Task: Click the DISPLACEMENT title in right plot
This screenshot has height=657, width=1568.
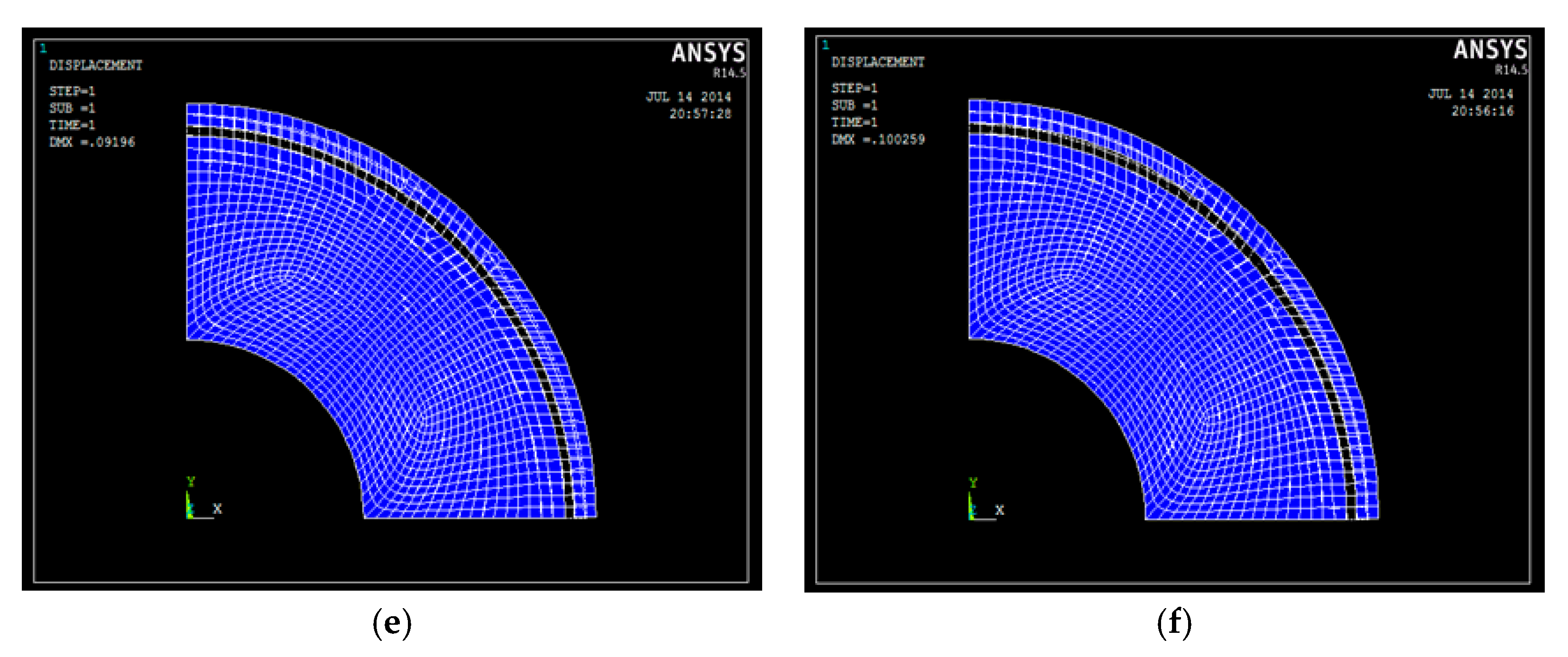Action: tap(878, 62)
